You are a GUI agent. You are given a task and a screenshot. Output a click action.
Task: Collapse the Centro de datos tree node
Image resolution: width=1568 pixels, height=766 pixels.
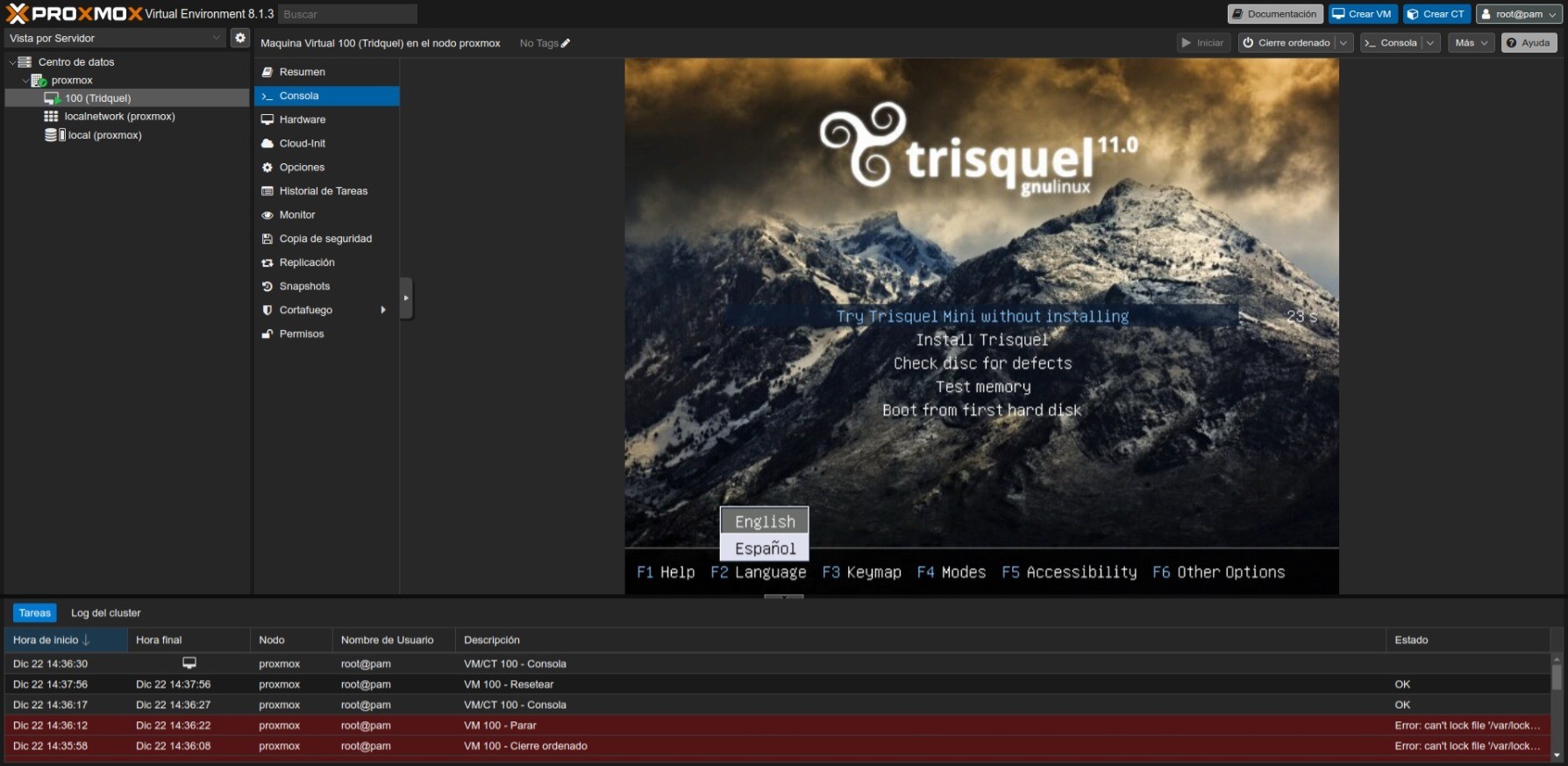11,62
